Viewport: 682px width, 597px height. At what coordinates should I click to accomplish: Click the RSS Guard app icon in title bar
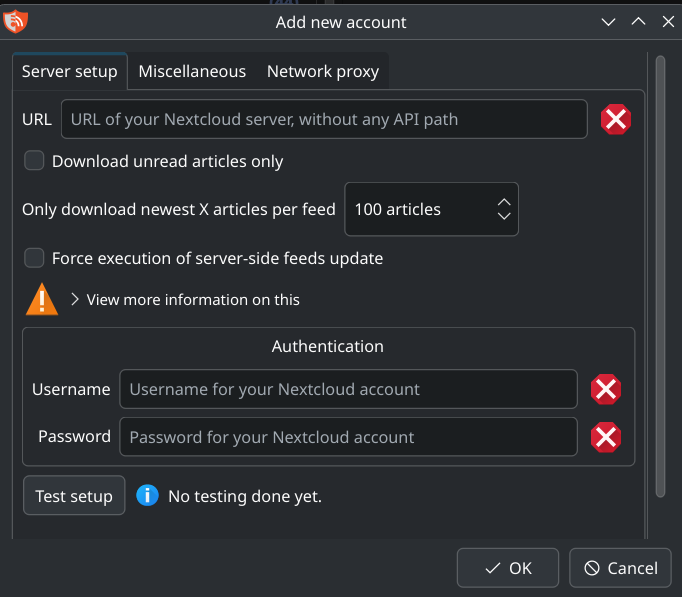point(16,21)
